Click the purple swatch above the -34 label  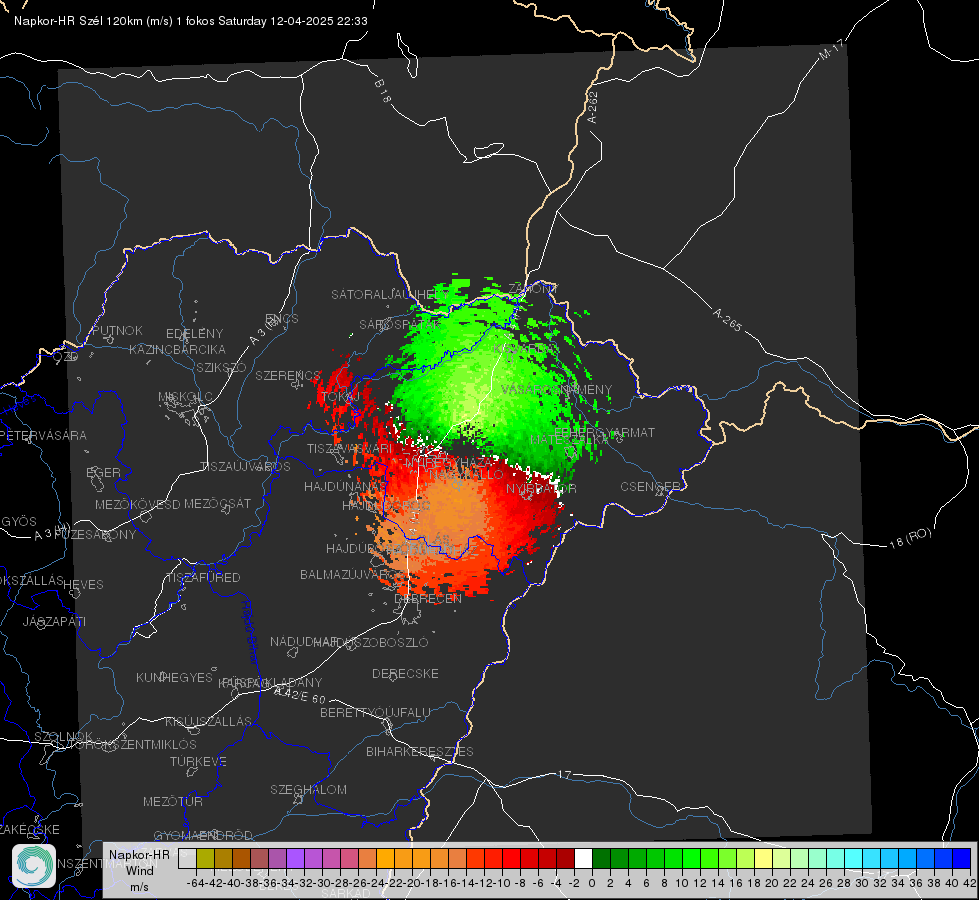coord(295,858)
